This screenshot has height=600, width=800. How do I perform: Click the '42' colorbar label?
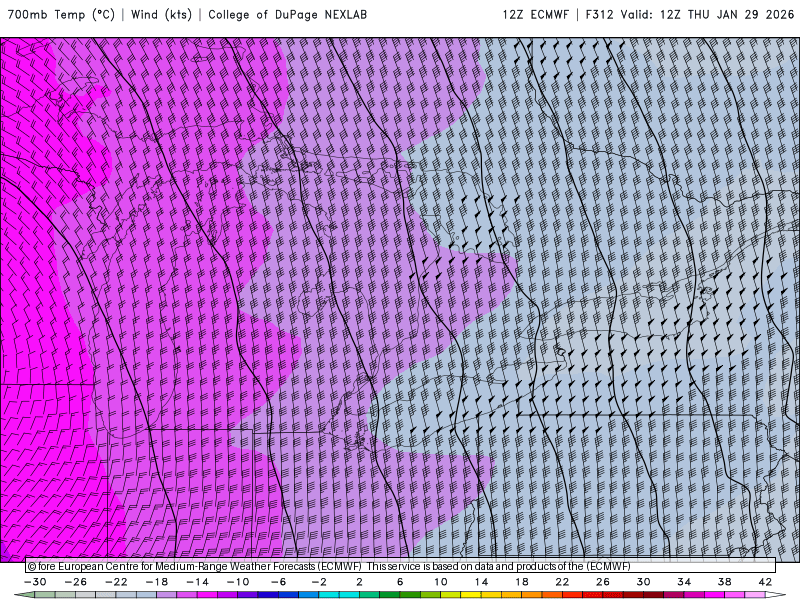click(765, 582)
